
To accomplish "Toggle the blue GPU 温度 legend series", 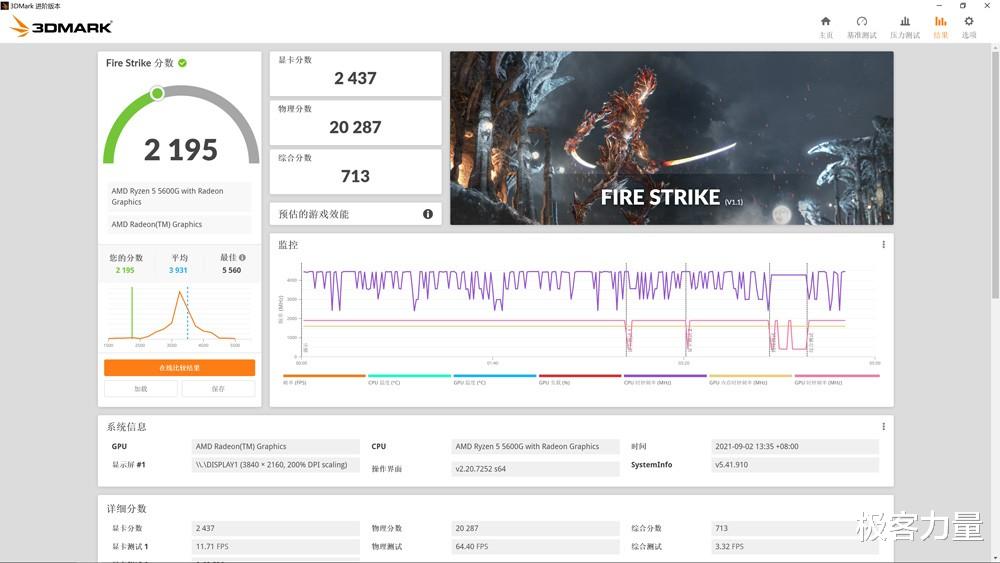I will 494,379.
